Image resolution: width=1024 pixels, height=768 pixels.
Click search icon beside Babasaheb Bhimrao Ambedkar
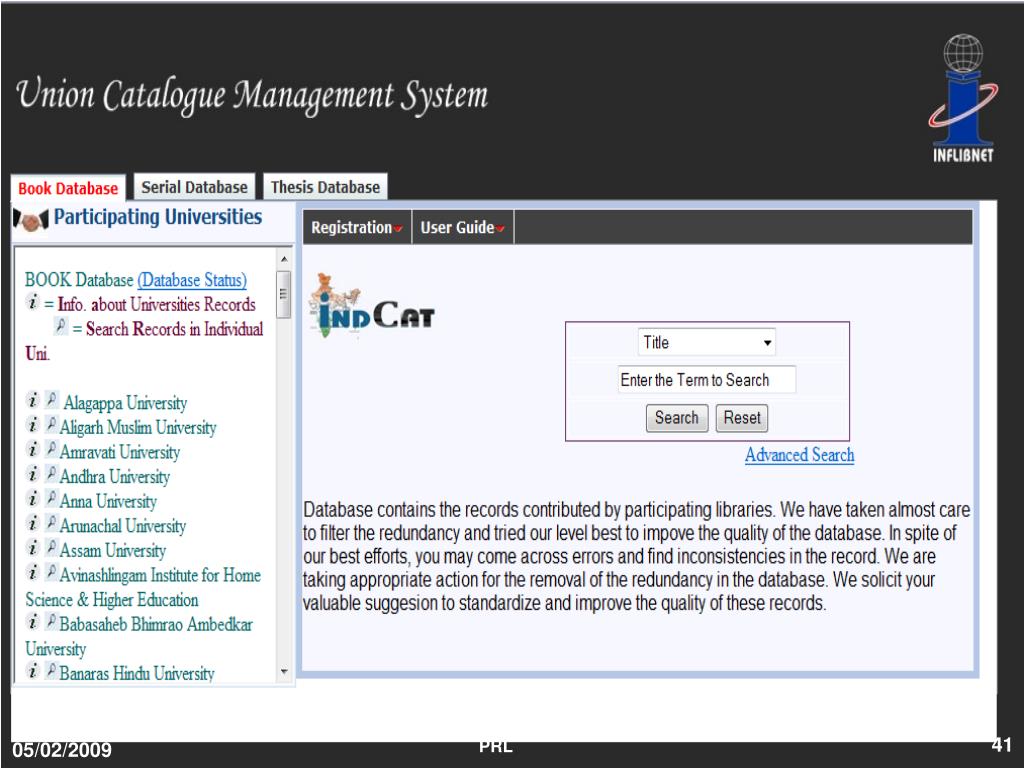(x=52, y=621)
